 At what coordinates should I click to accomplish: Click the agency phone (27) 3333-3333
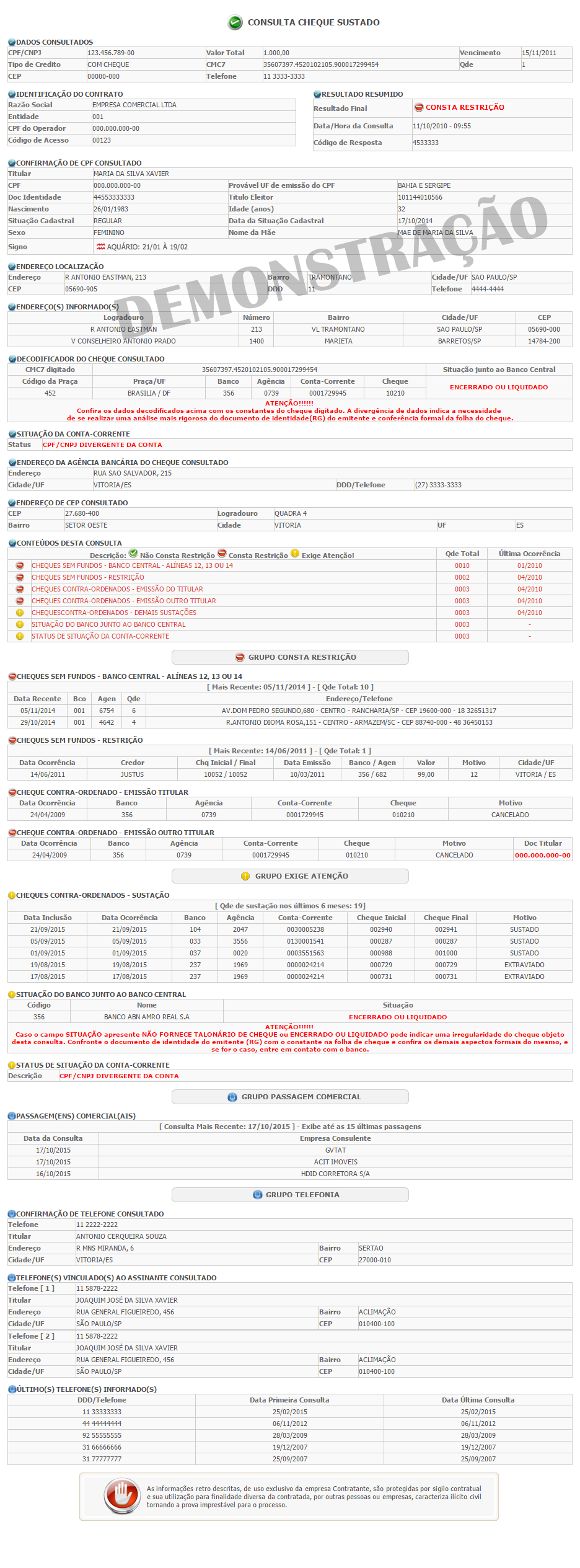(x=438, y=485)
